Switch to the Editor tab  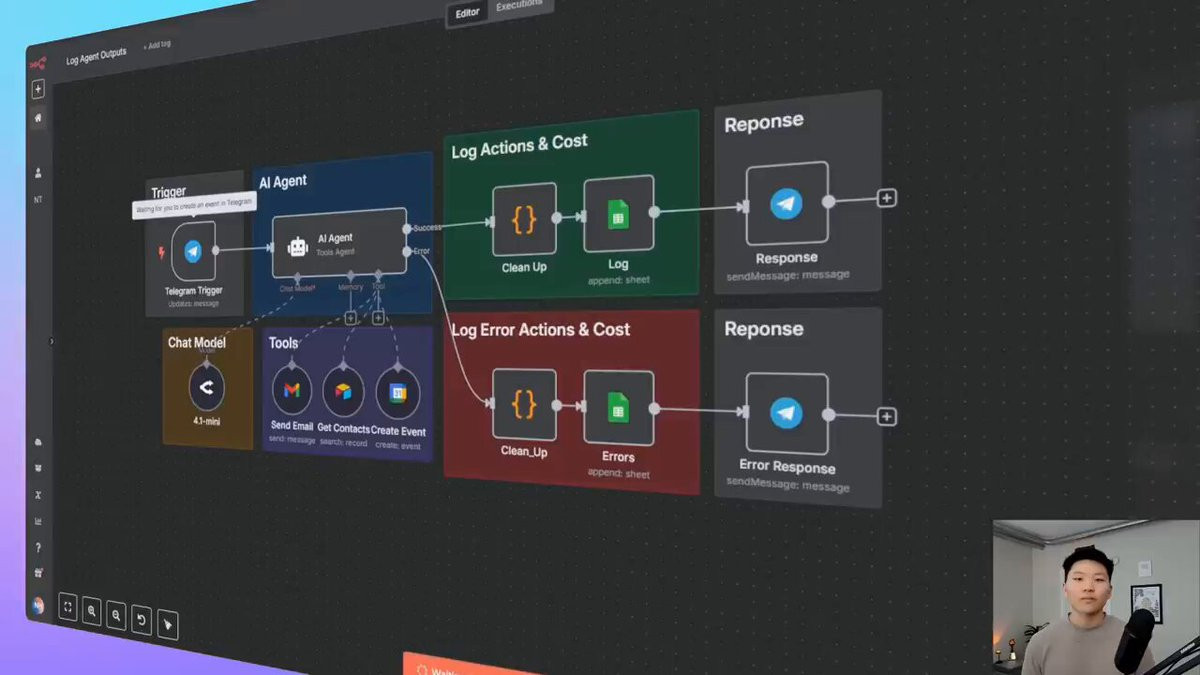467,13
